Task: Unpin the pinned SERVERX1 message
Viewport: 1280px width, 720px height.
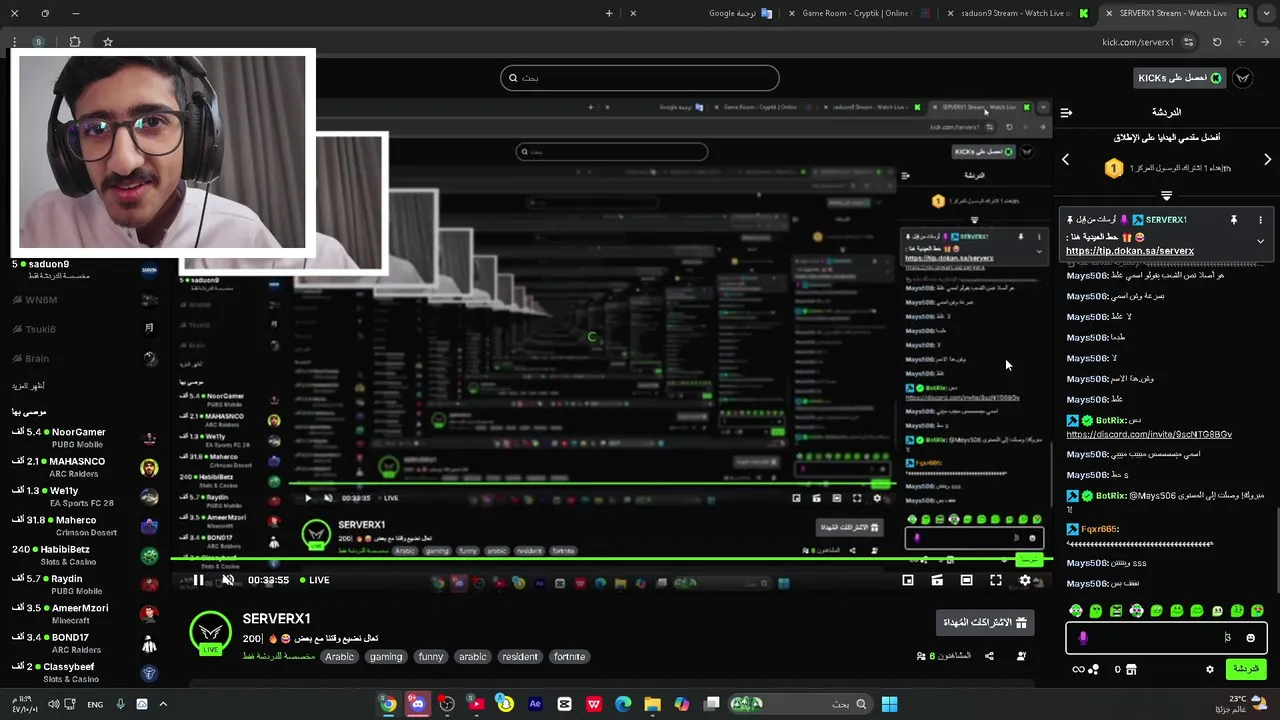Action: [1234, 220]
